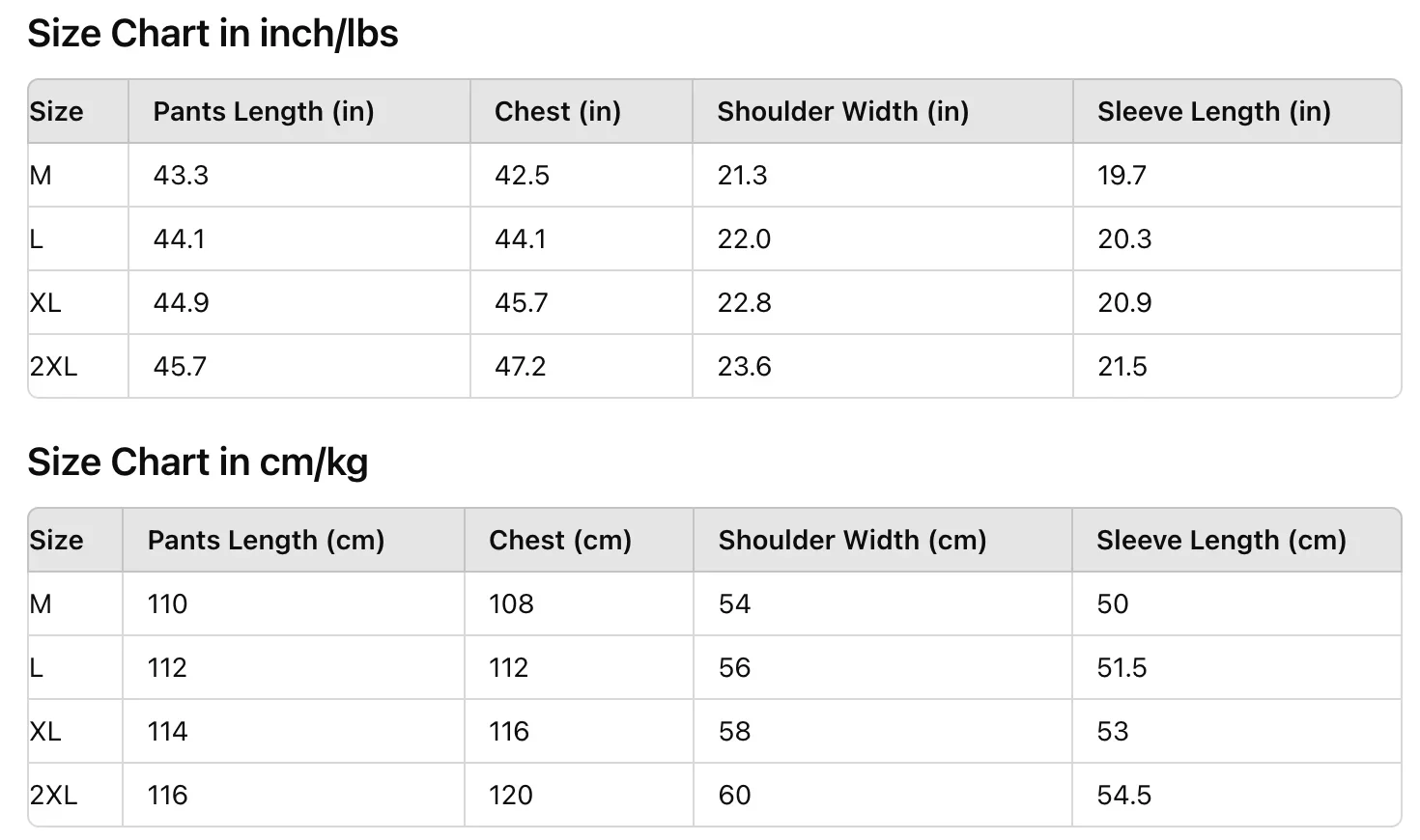1420x840 pixels.
Task: Select the 22.8 shoulder width cell
Action: 883,302
